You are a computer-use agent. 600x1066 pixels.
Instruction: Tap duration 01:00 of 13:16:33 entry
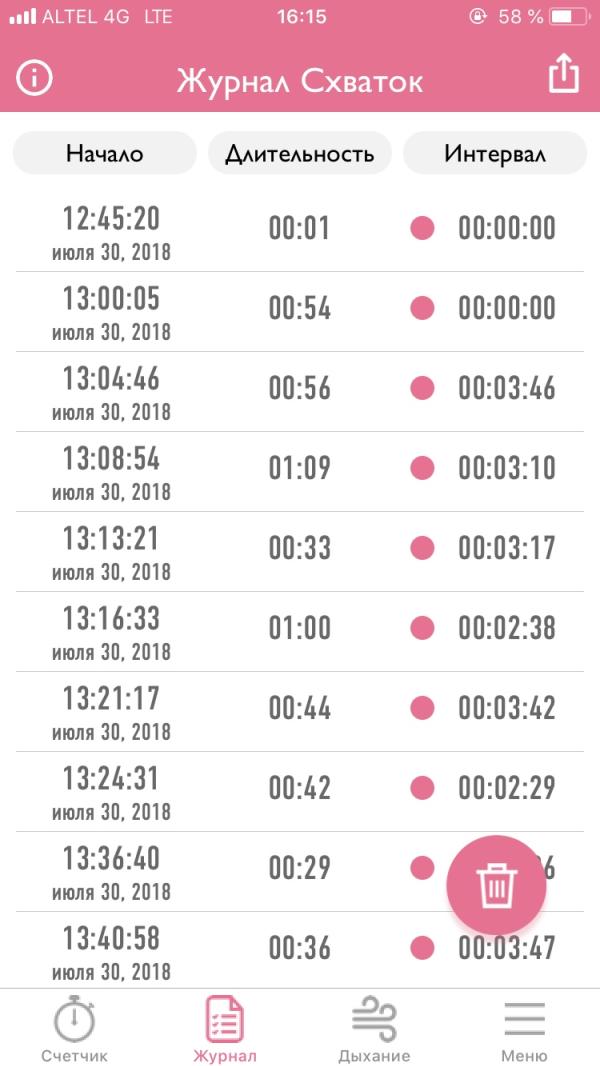299,628
